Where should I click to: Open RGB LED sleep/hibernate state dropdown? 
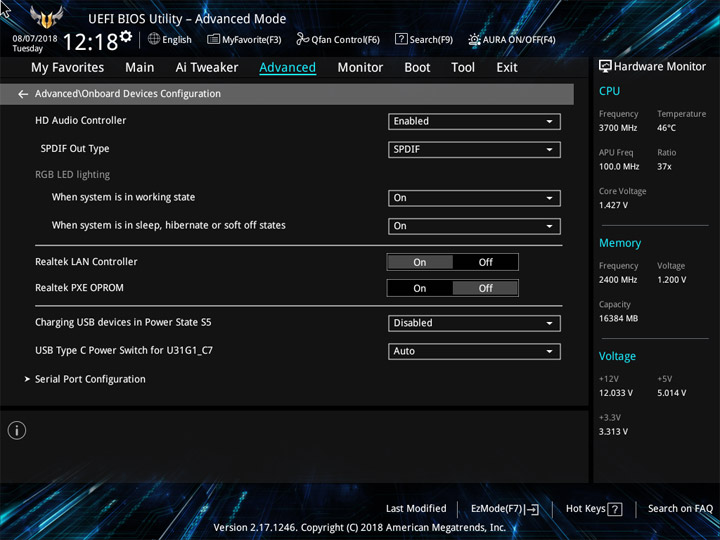[474, 226]
